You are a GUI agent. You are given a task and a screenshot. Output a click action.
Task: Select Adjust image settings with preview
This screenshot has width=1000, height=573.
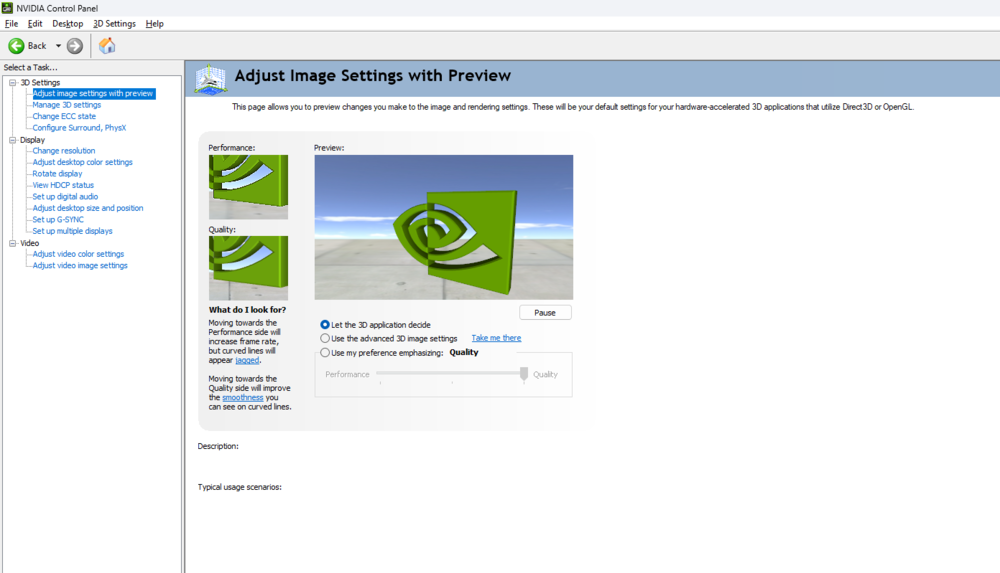pyautogui.click(x=93, y=93)
